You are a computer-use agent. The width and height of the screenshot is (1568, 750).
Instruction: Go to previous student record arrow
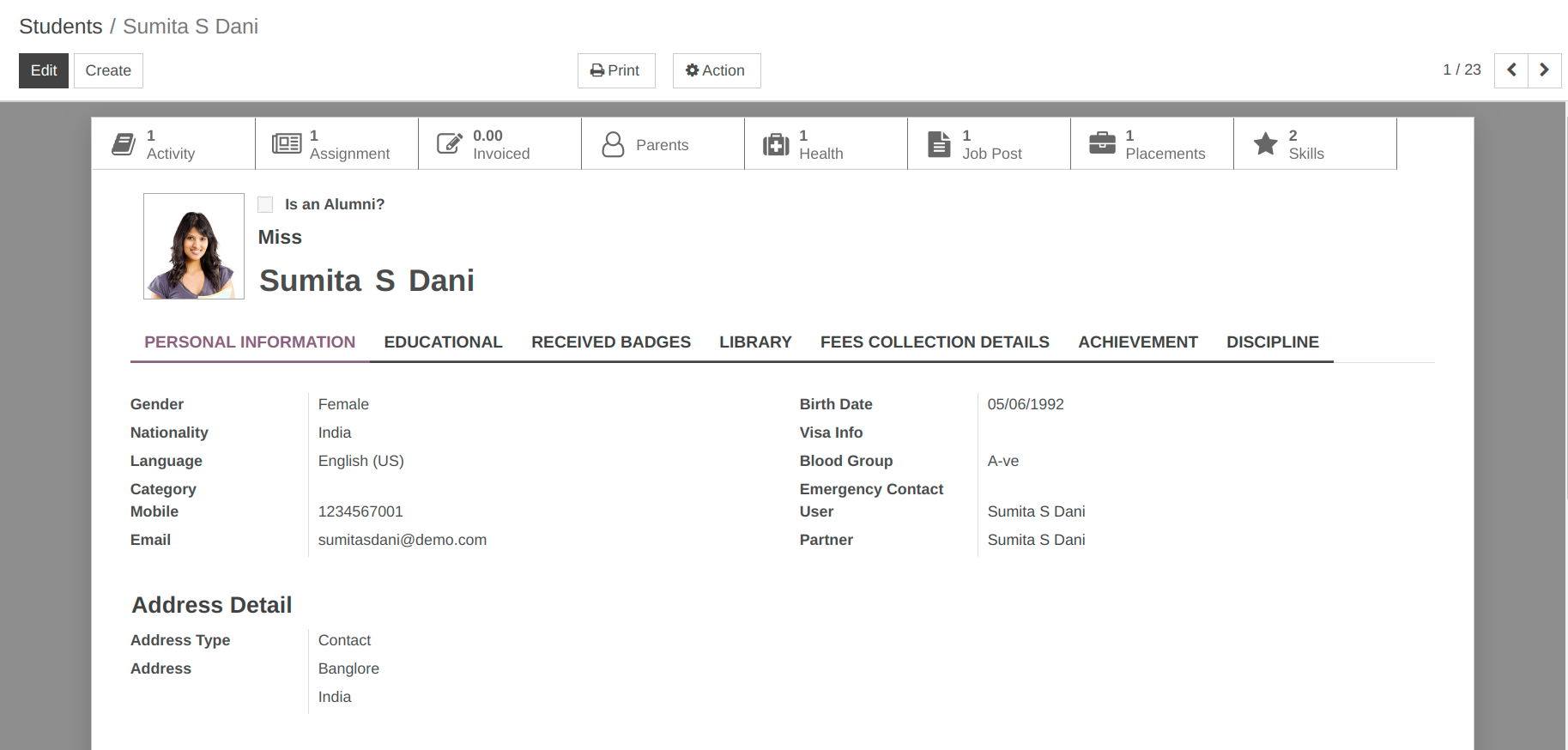[1511, 70]
